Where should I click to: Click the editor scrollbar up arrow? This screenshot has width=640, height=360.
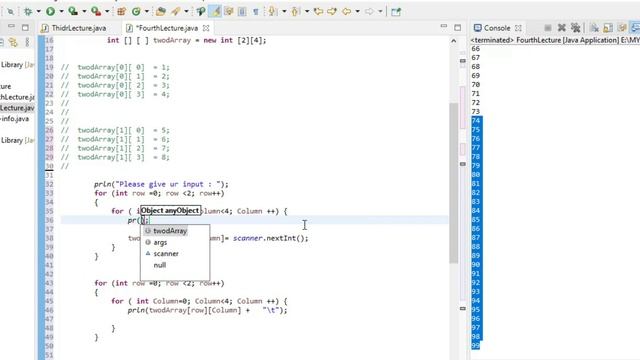click(453, 41)
